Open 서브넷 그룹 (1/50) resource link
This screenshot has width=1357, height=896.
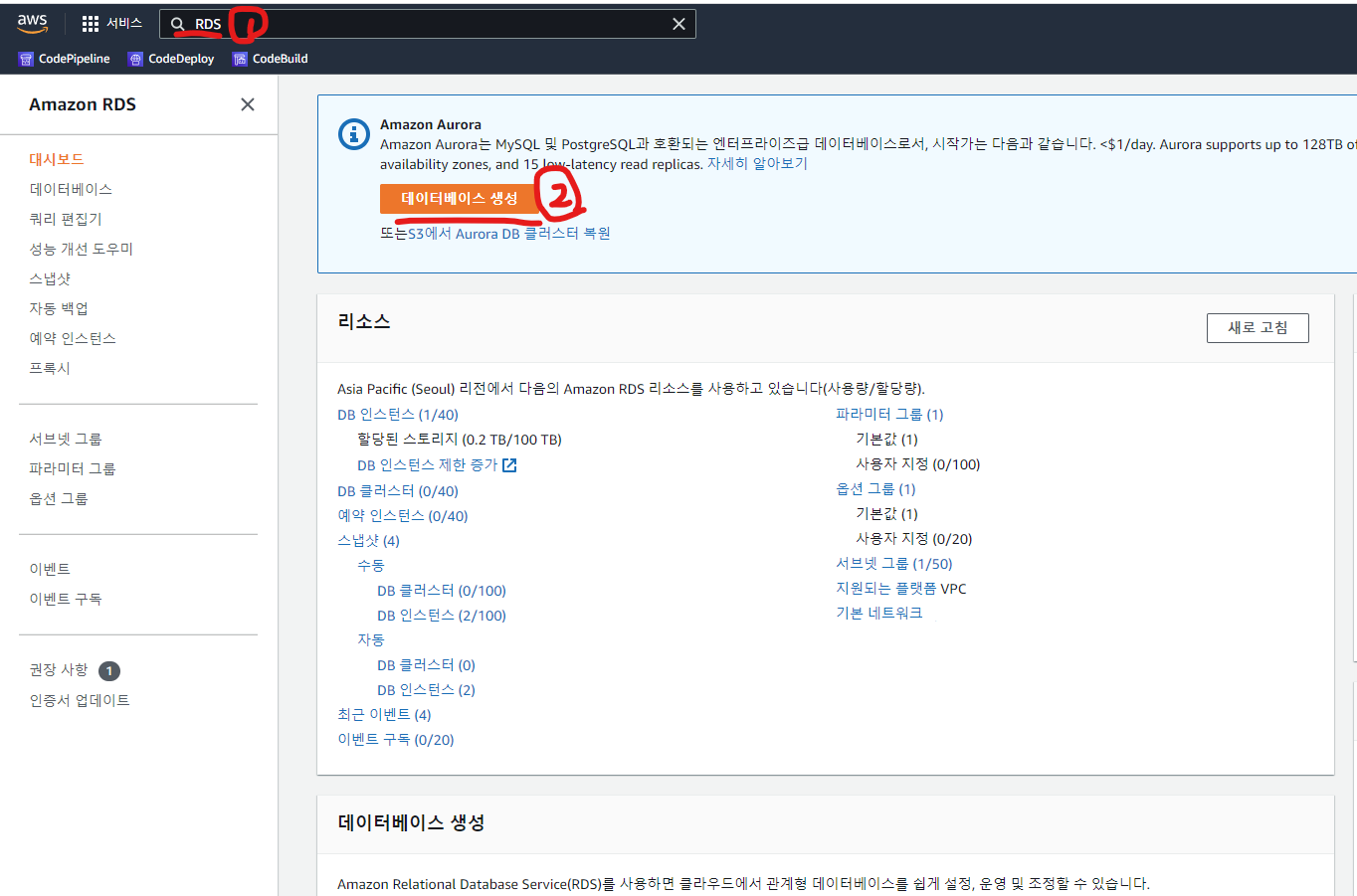894,564
